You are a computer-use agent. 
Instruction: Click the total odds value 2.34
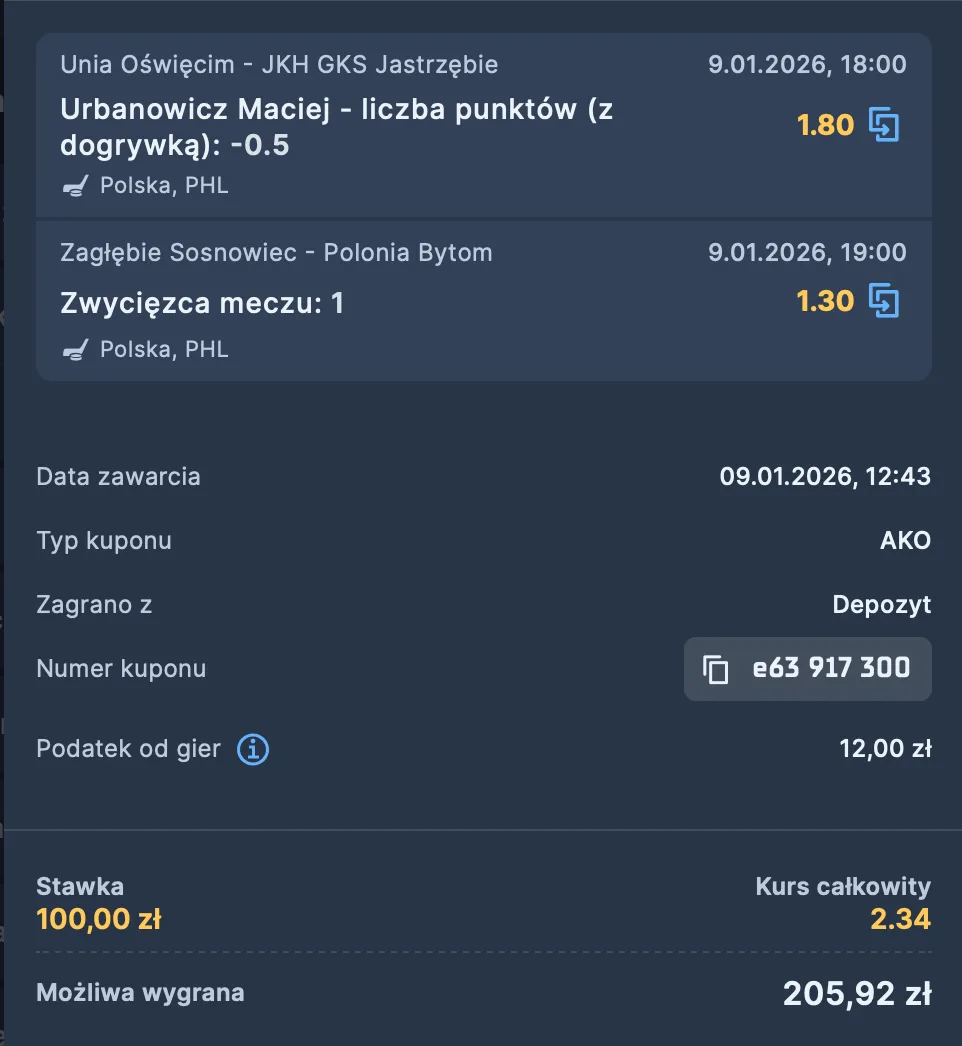click(900, 918)
